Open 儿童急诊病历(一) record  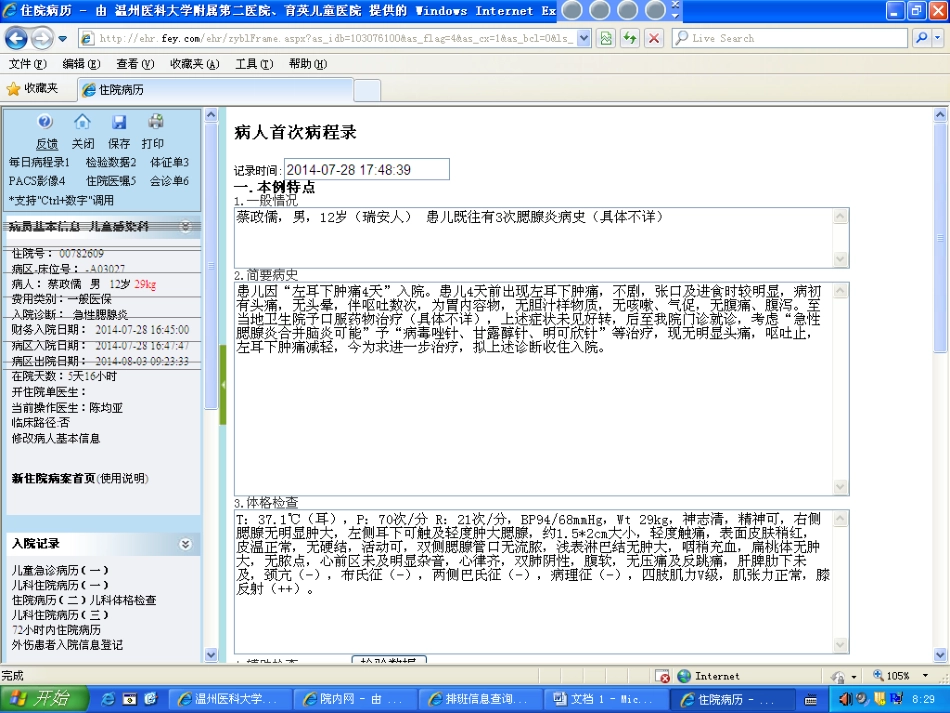[60, 570]
